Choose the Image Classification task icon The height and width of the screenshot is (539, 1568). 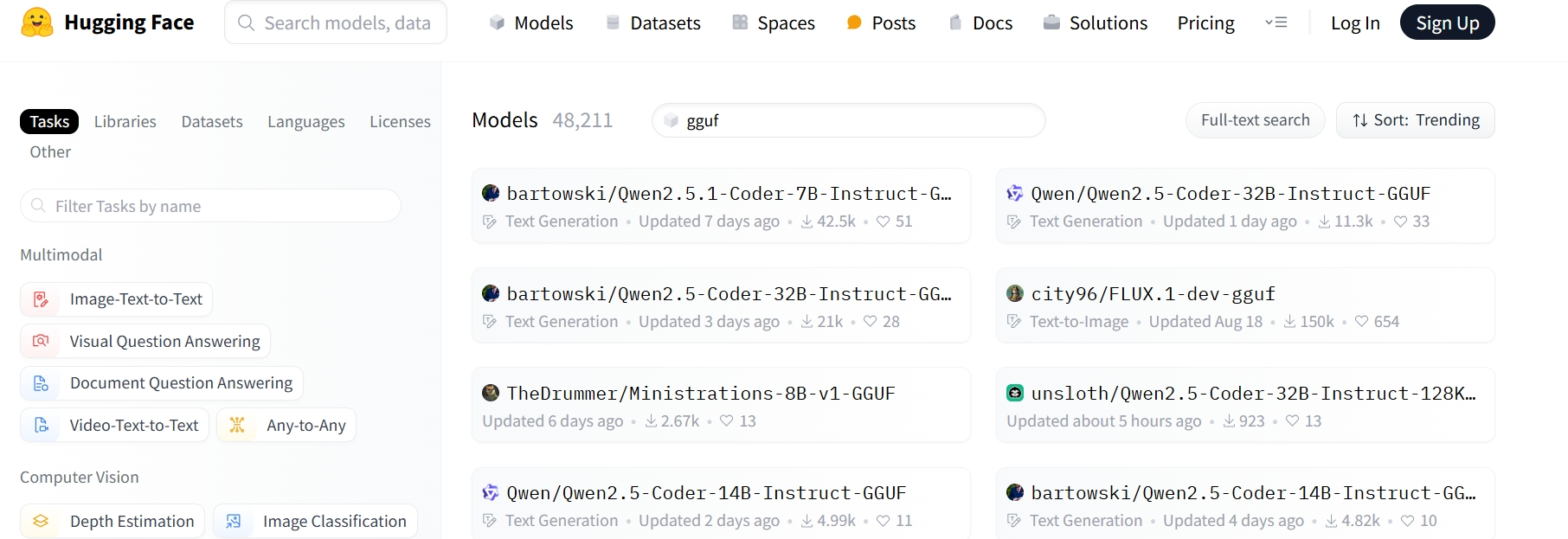[234, 521]
